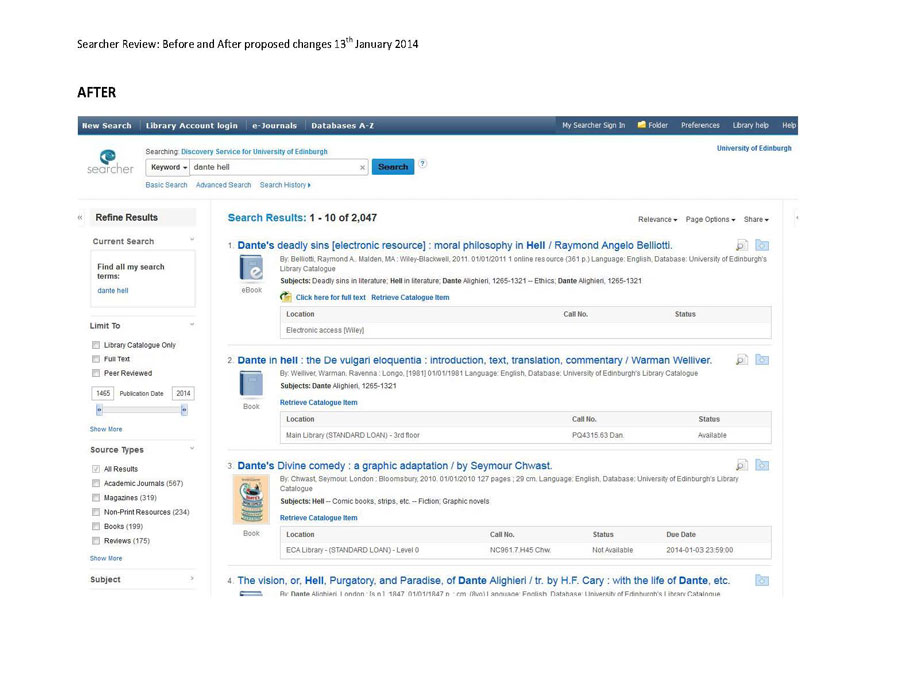Expand Search History
Screen dimensions: 900x679
tap(285, 185)
